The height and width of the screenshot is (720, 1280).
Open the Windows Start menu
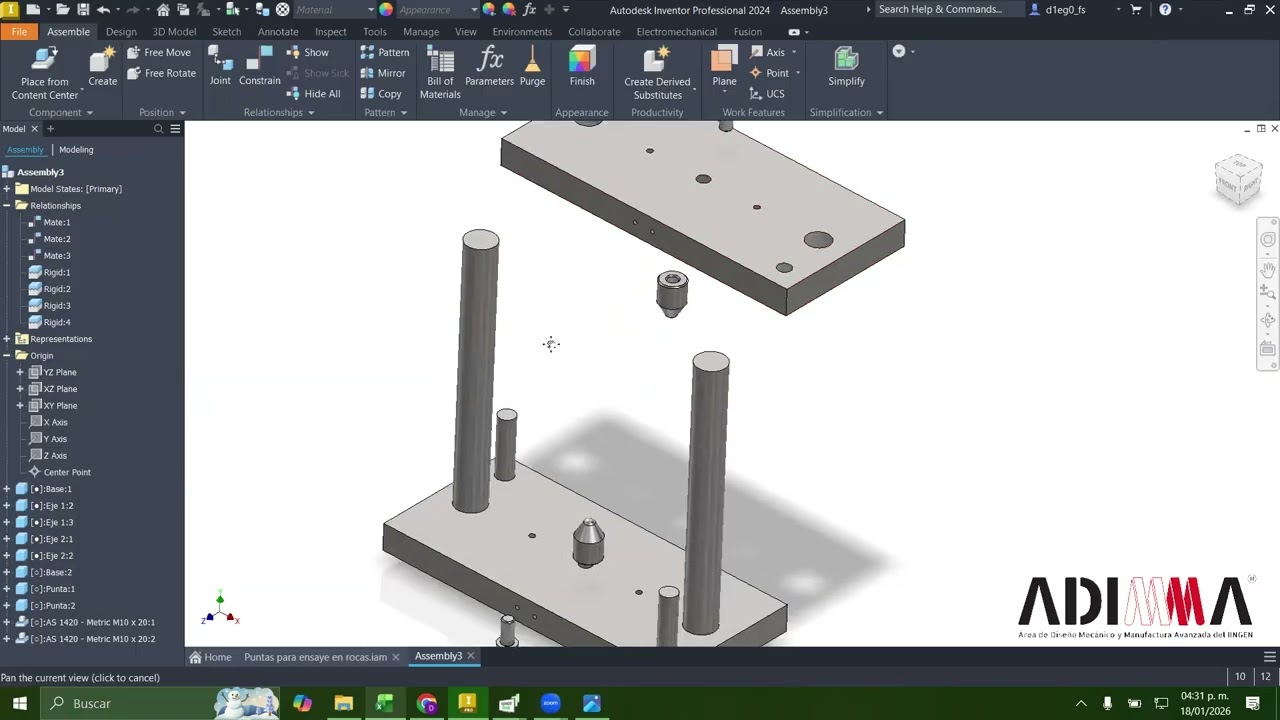(19, 703)
